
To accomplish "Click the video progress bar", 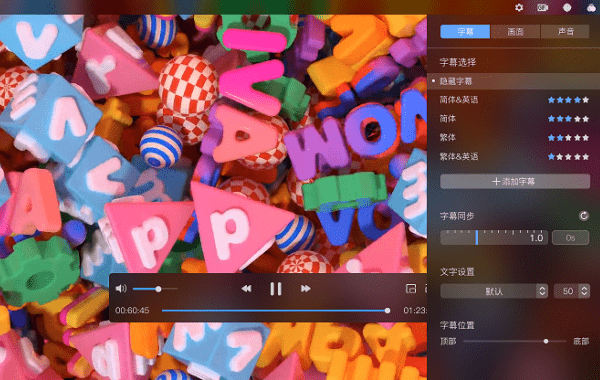I will (276, 311).
